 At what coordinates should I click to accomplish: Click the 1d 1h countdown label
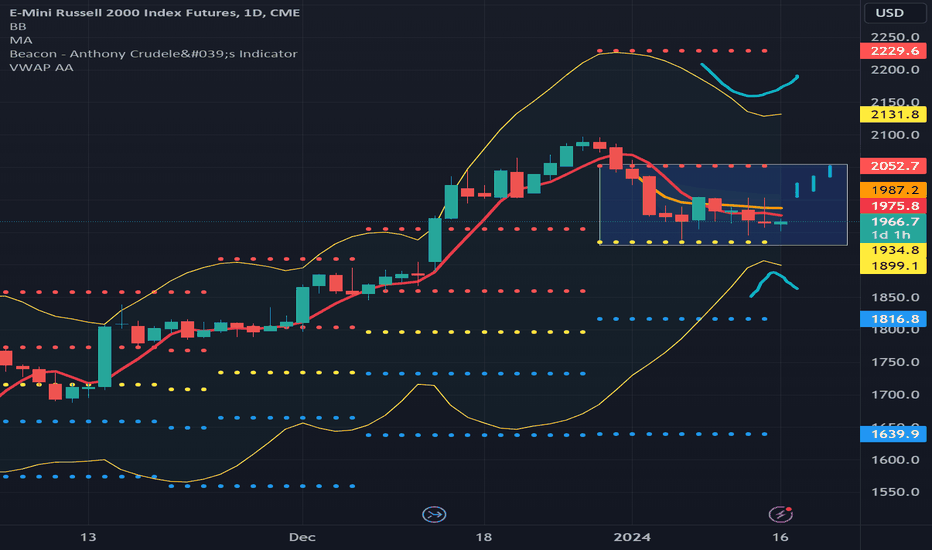(893, 235)
